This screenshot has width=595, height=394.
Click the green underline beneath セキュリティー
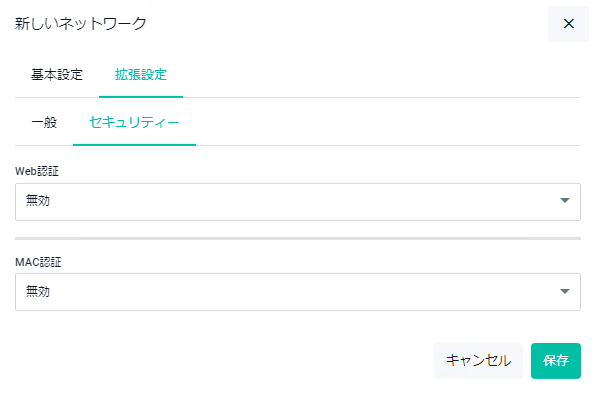pyautogui.click(x=134, y=145)
